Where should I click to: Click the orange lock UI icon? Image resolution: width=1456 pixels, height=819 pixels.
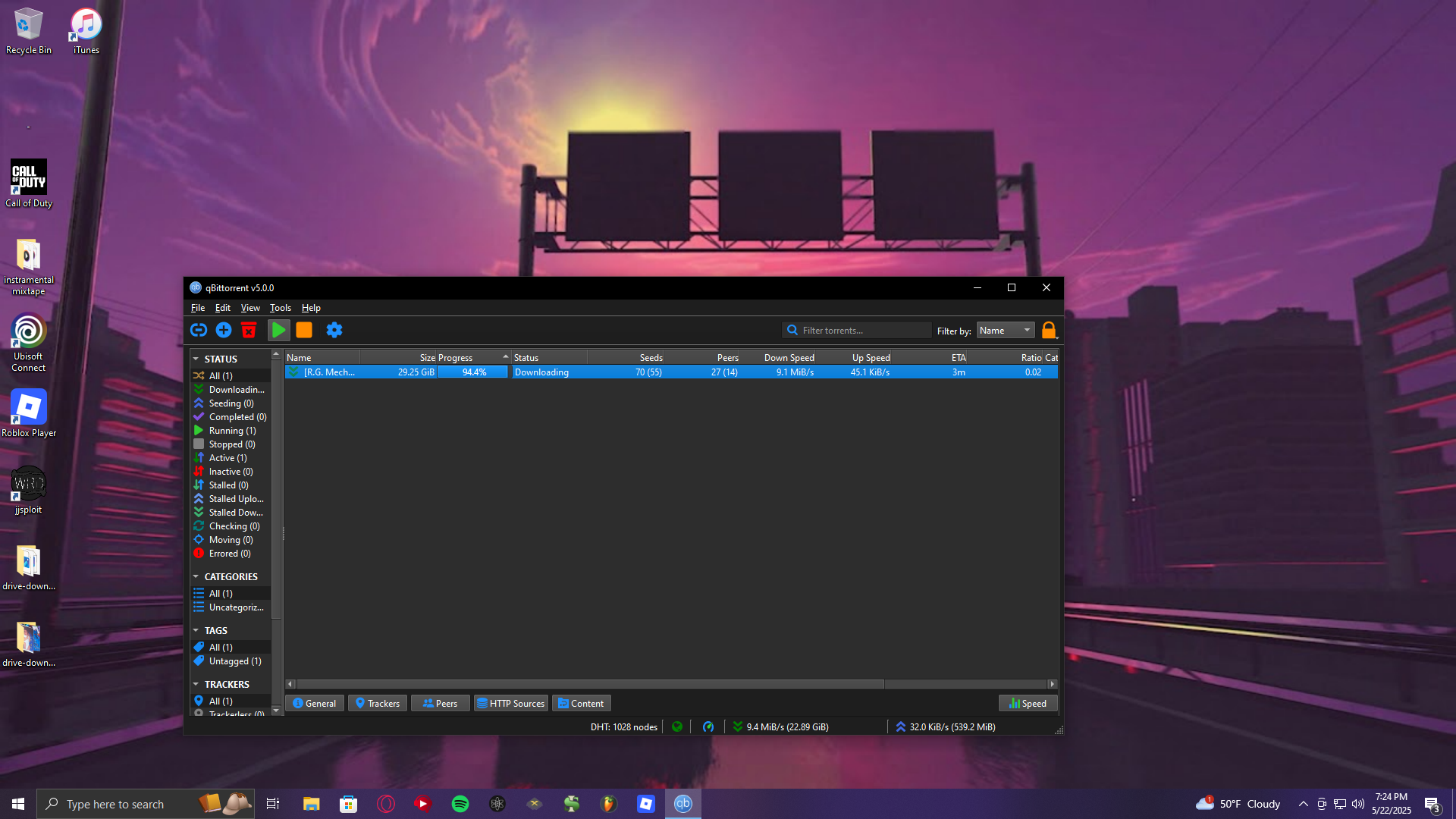coord(1049,330)
